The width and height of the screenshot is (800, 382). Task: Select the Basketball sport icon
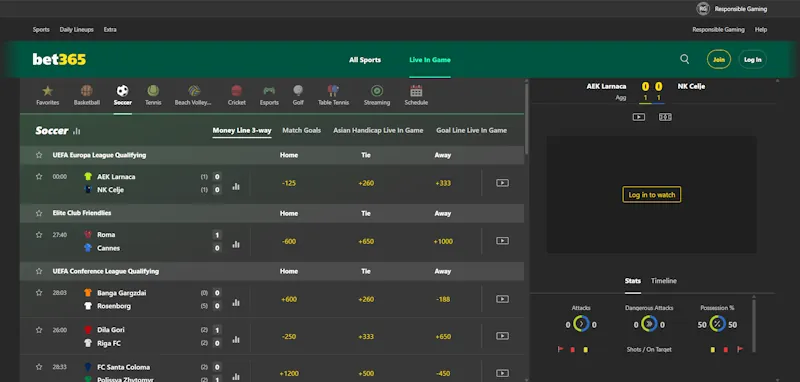tap(87, 91)
